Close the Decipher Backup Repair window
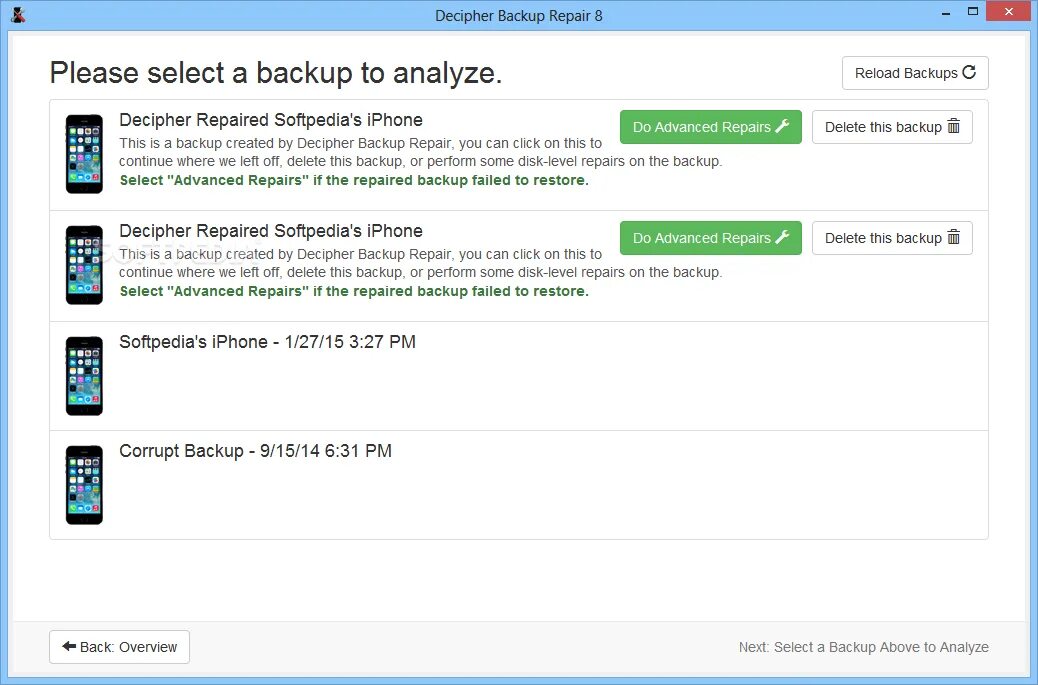Screen dimensions: 1038x685 tap(1008, 14)
